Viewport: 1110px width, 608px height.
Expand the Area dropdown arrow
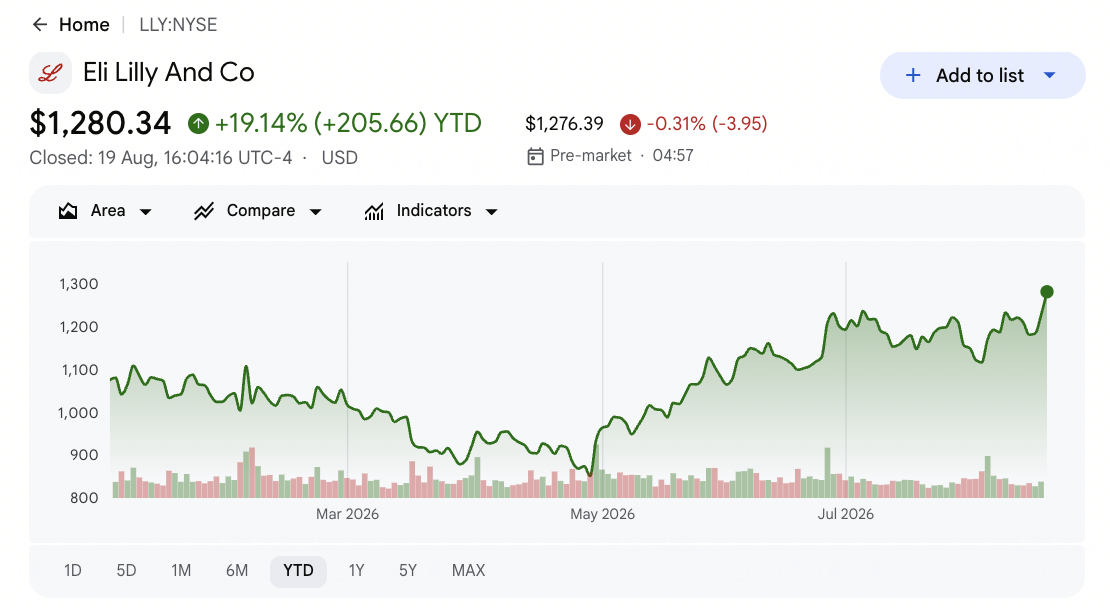pyautogui.click(x=146, y=212)
